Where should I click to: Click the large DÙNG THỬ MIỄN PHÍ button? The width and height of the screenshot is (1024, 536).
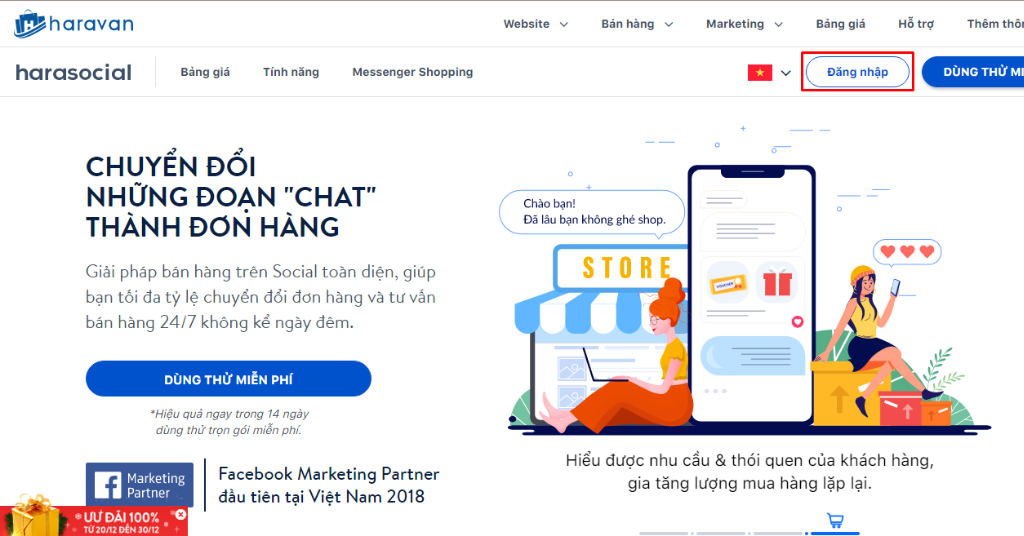pos(229,379)
